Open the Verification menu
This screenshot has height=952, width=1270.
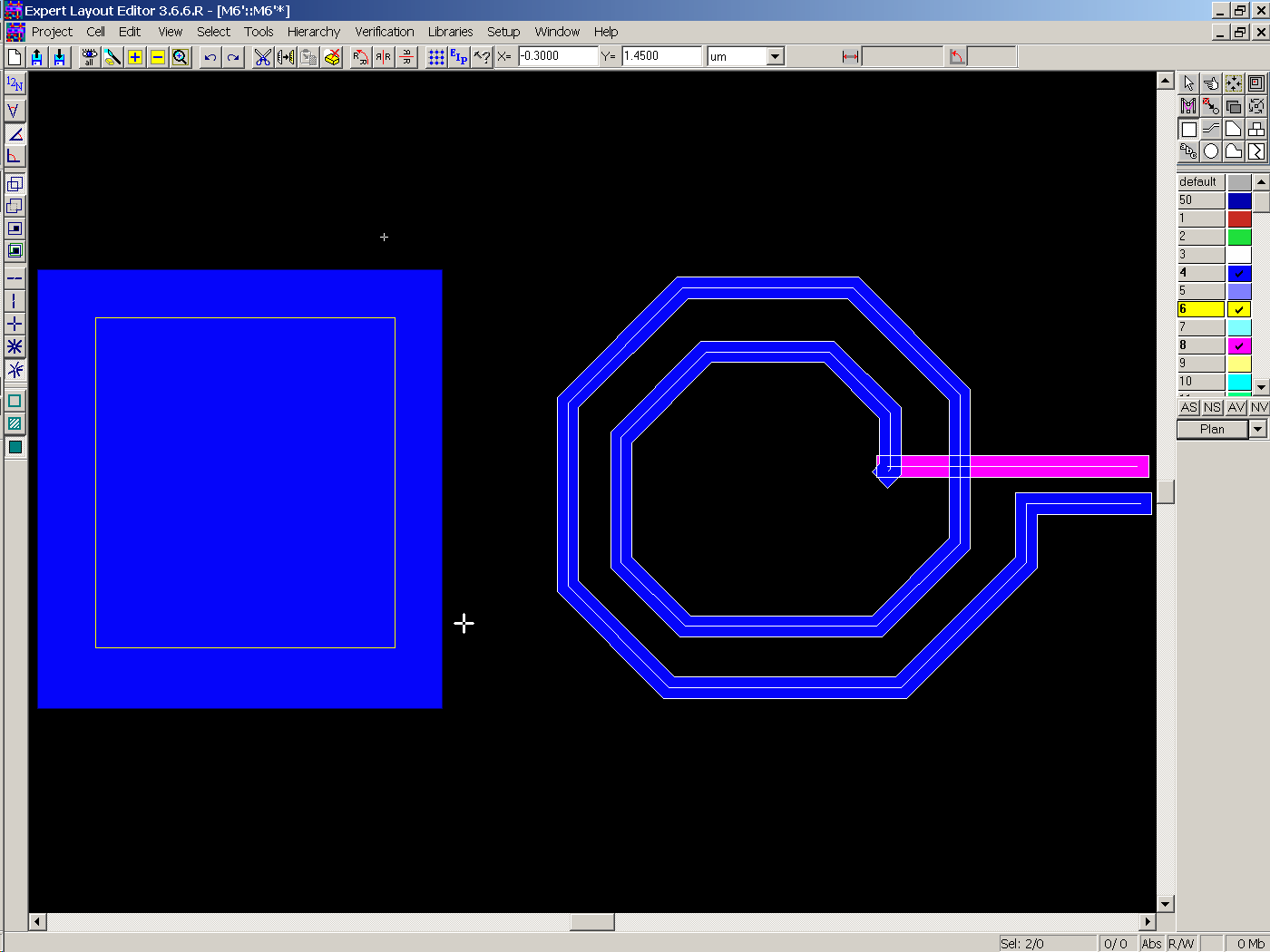[x=384, y=32]
